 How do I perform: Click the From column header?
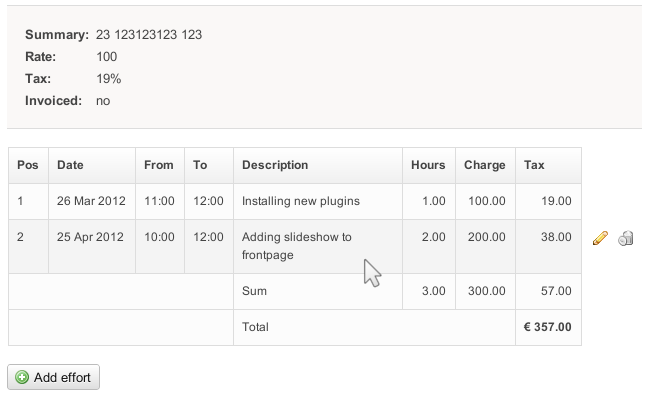pyautogui.click(x=160, y=165)
